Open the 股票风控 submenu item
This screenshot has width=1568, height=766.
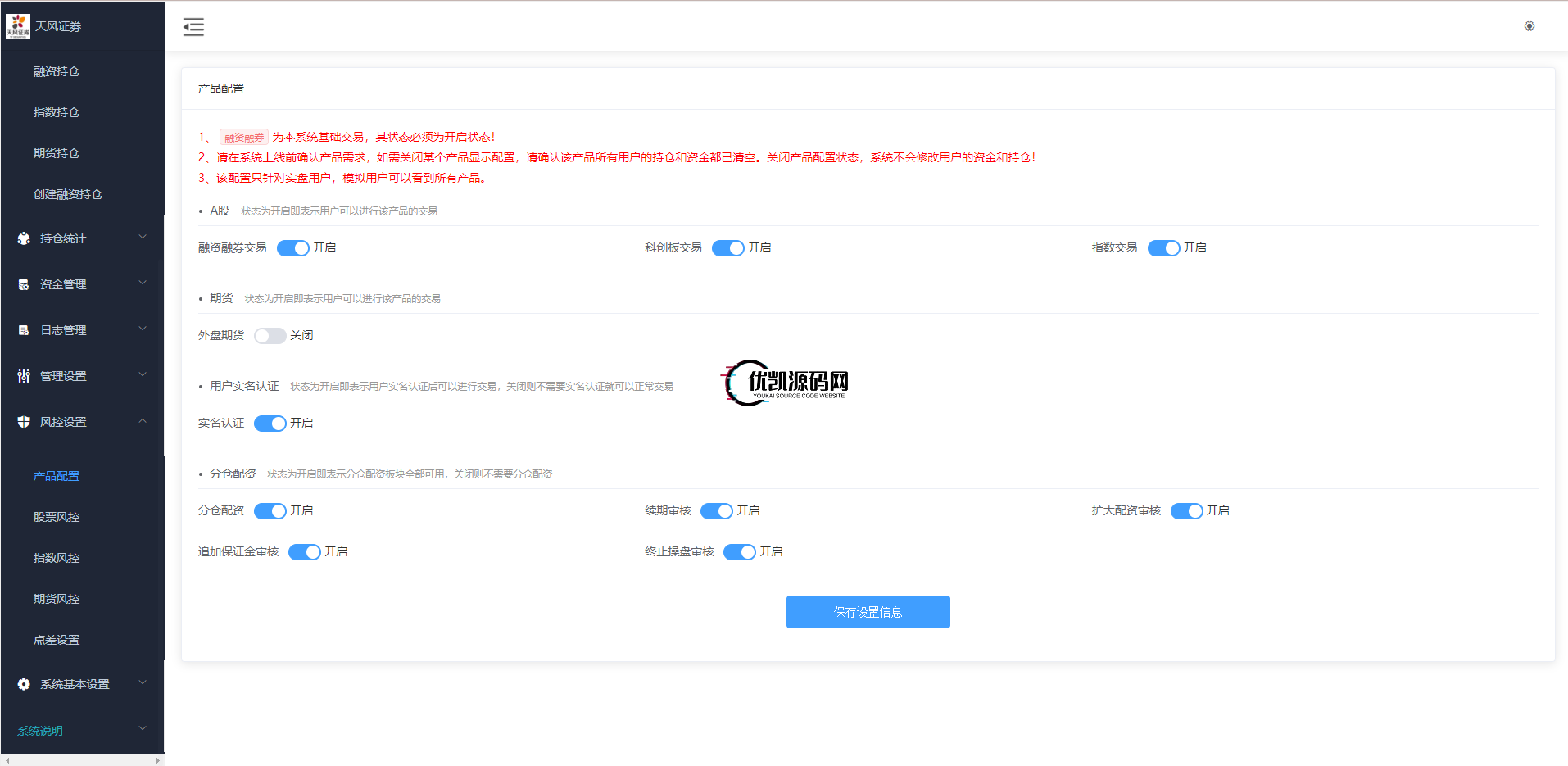tap(57, 517)
